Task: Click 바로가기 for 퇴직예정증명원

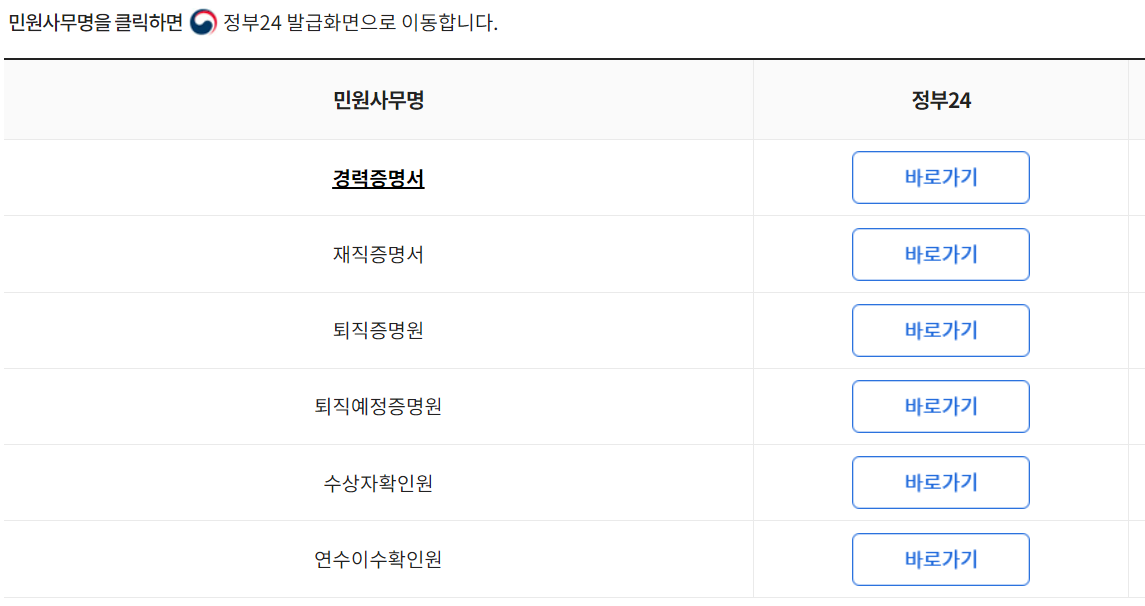Action: (940, 406)
